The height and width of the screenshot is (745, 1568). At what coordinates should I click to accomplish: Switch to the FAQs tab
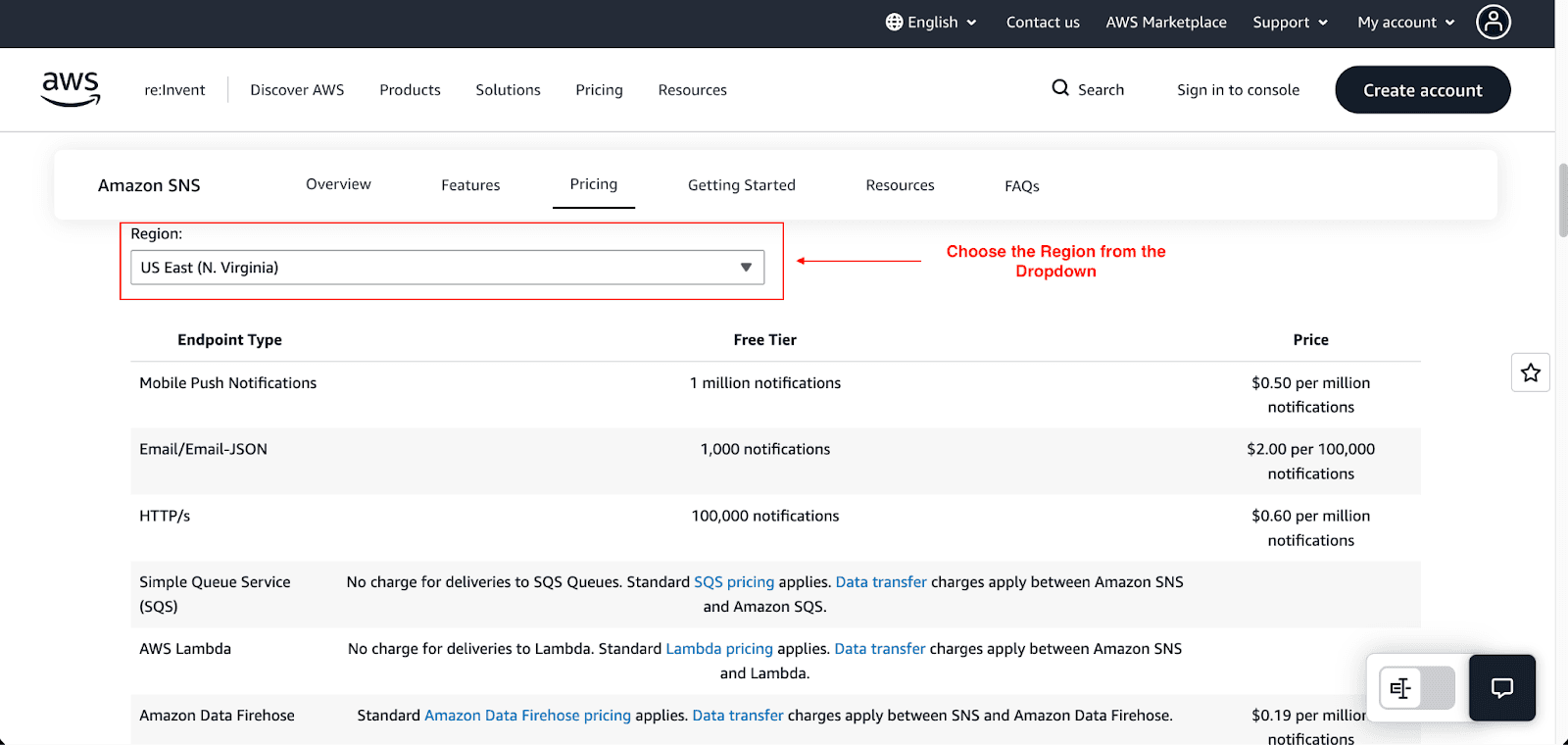pos(1022,186)
